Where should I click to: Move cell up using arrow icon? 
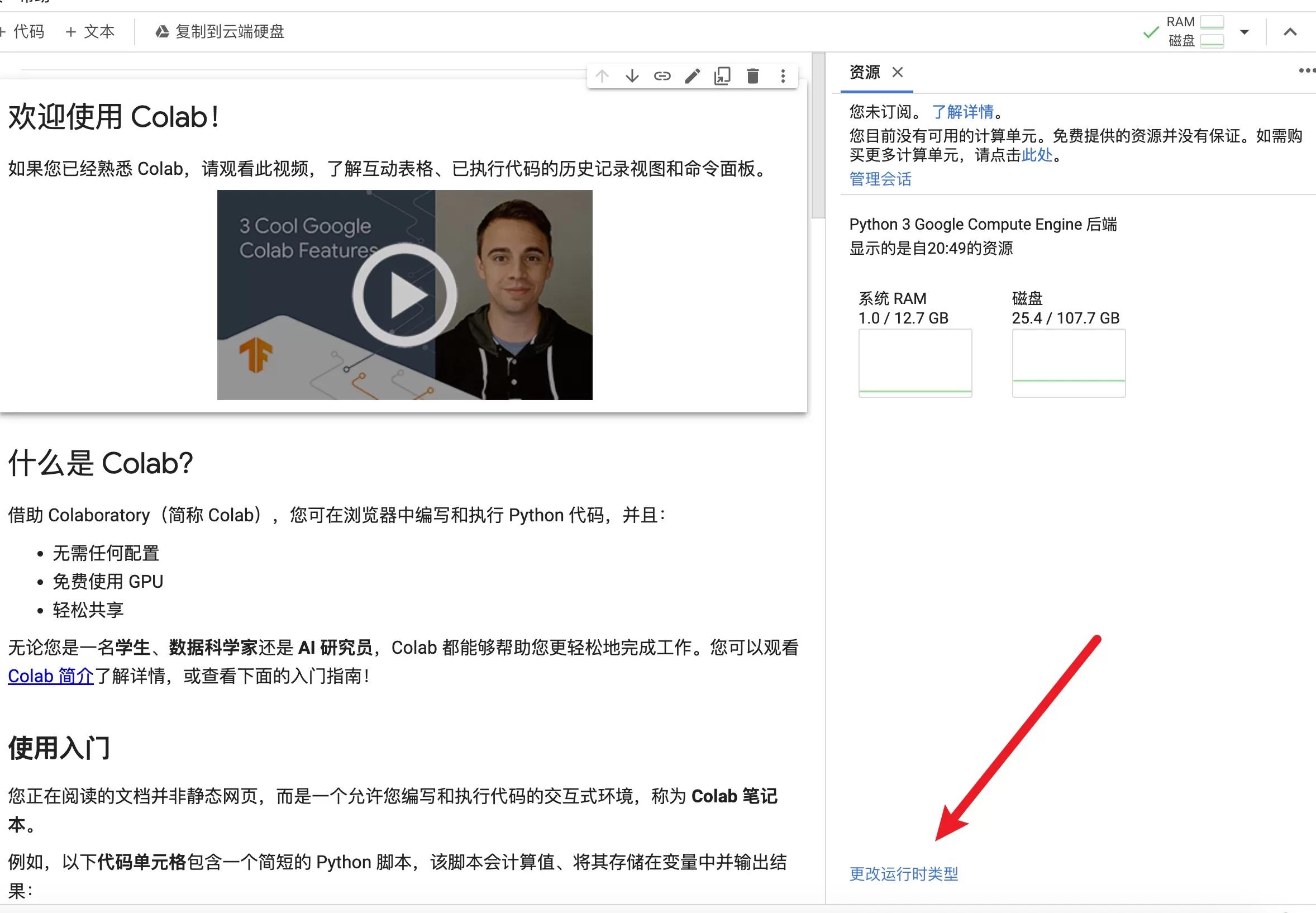(602, 76)
